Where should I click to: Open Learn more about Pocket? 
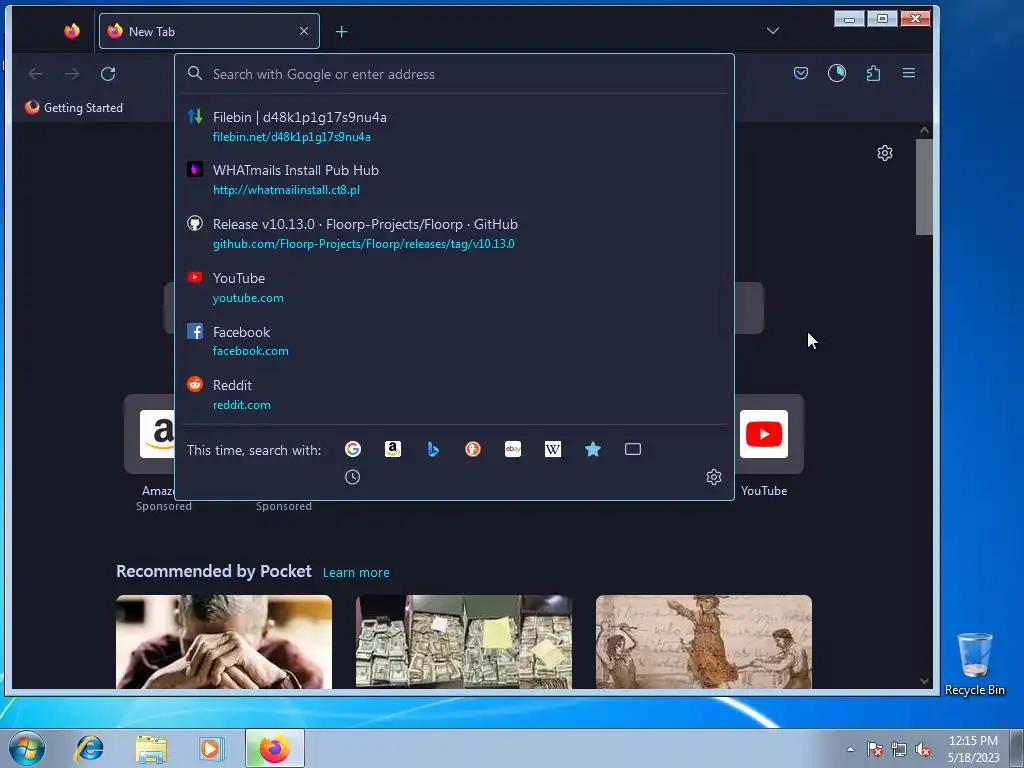click(x=356, y=573)
